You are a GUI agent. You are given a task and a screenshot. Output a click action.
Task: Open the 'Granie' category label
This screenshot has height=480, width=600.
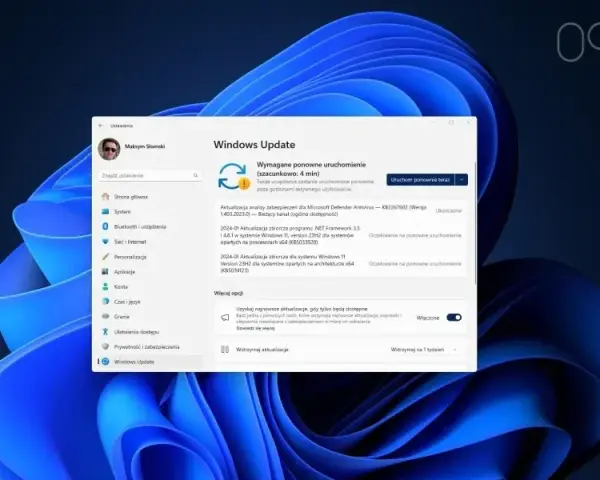click(122, 317)
